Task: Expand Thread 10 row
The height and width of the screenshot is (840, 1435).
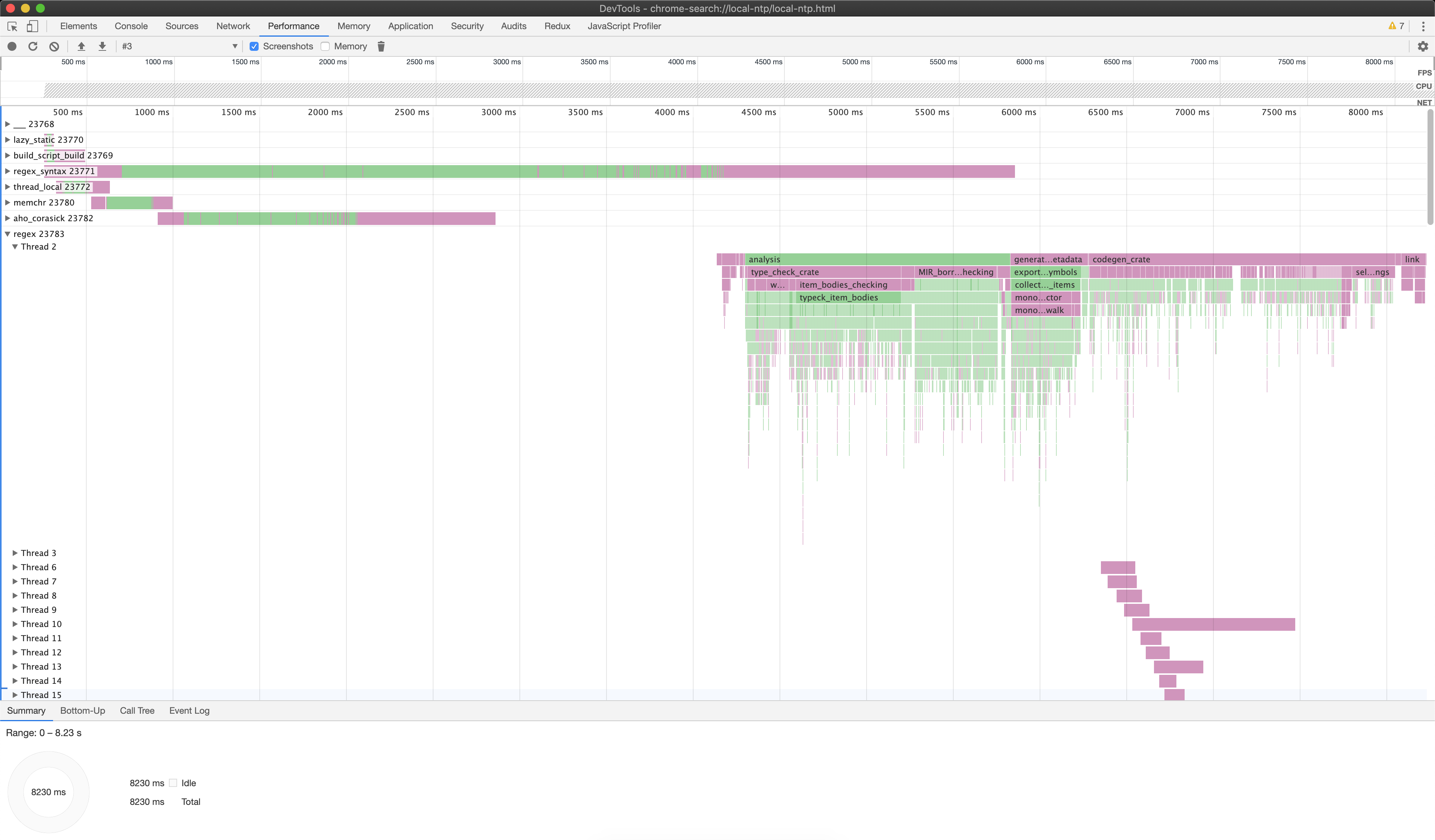Action: tap(15, 624)
